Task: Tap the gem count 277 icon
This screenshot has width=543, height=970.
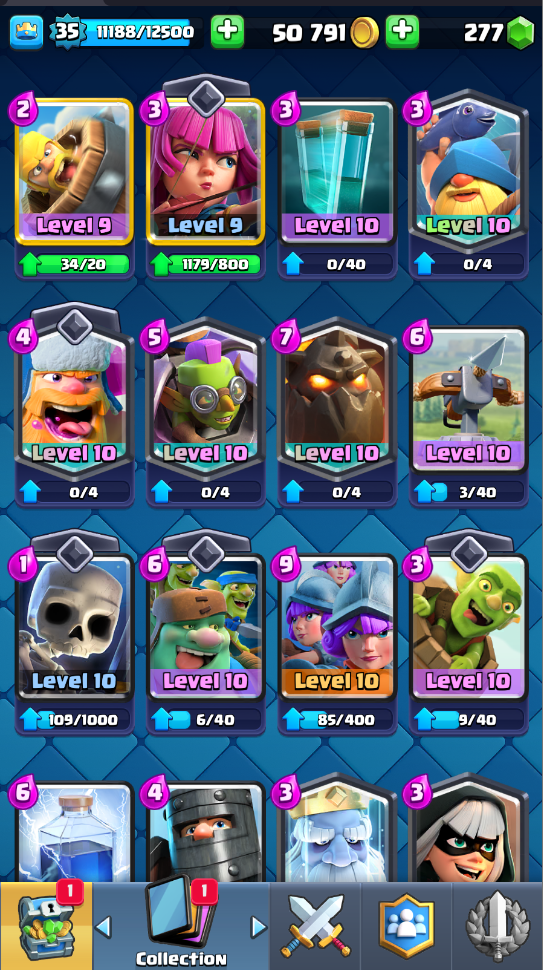Action: coord(519,32)
